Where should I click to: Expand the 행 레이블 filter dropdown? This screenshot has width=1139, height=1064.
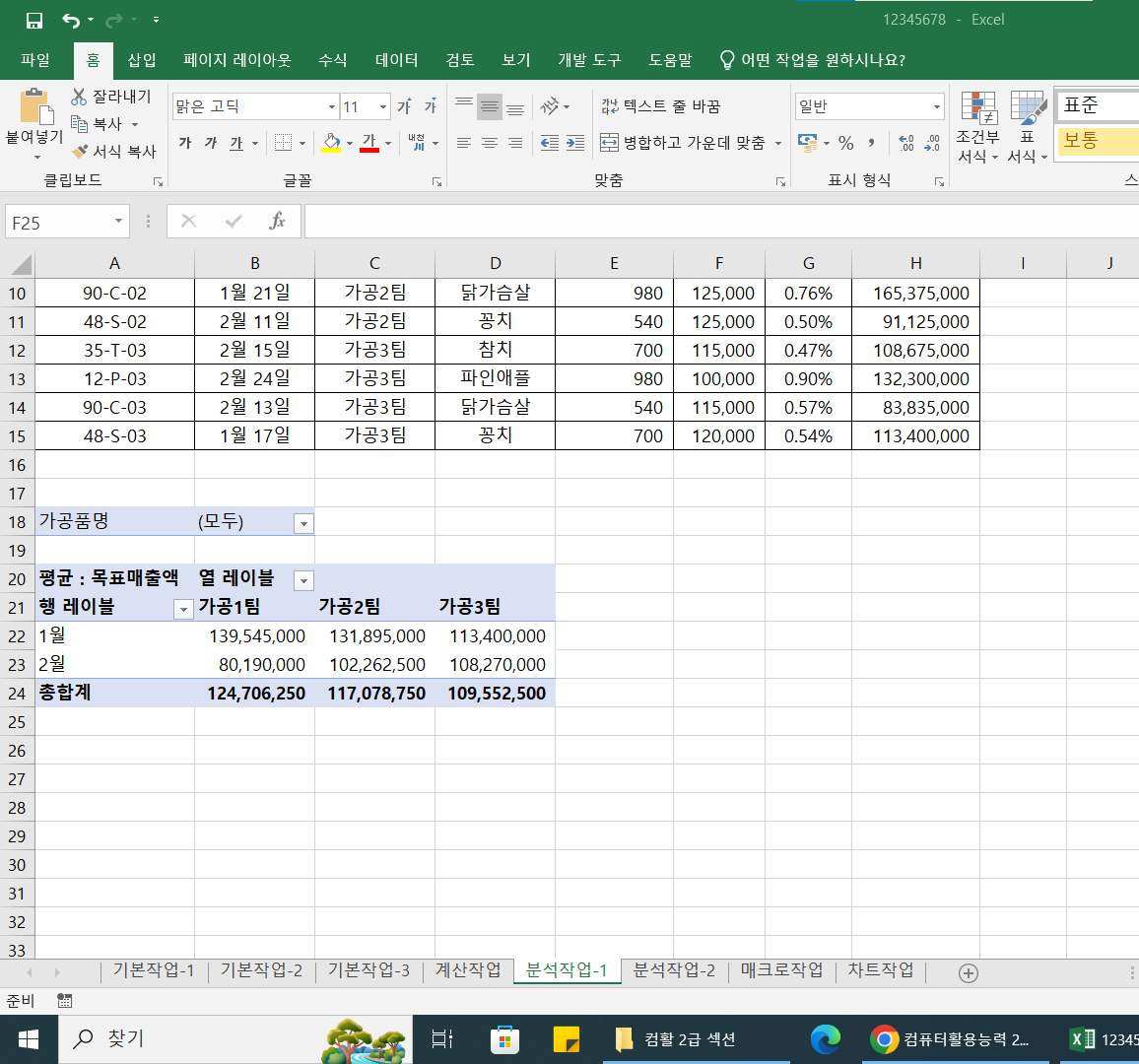pos(182,610)
